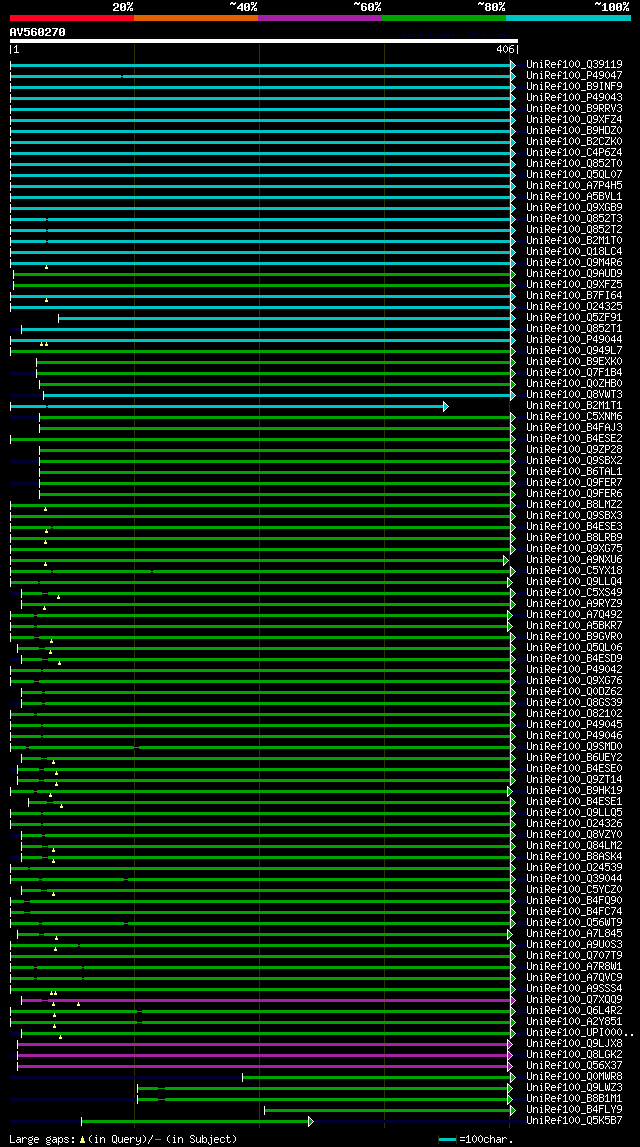
Task: Open the UniRef100_P49043 subject entry
Action: [574, 97]
